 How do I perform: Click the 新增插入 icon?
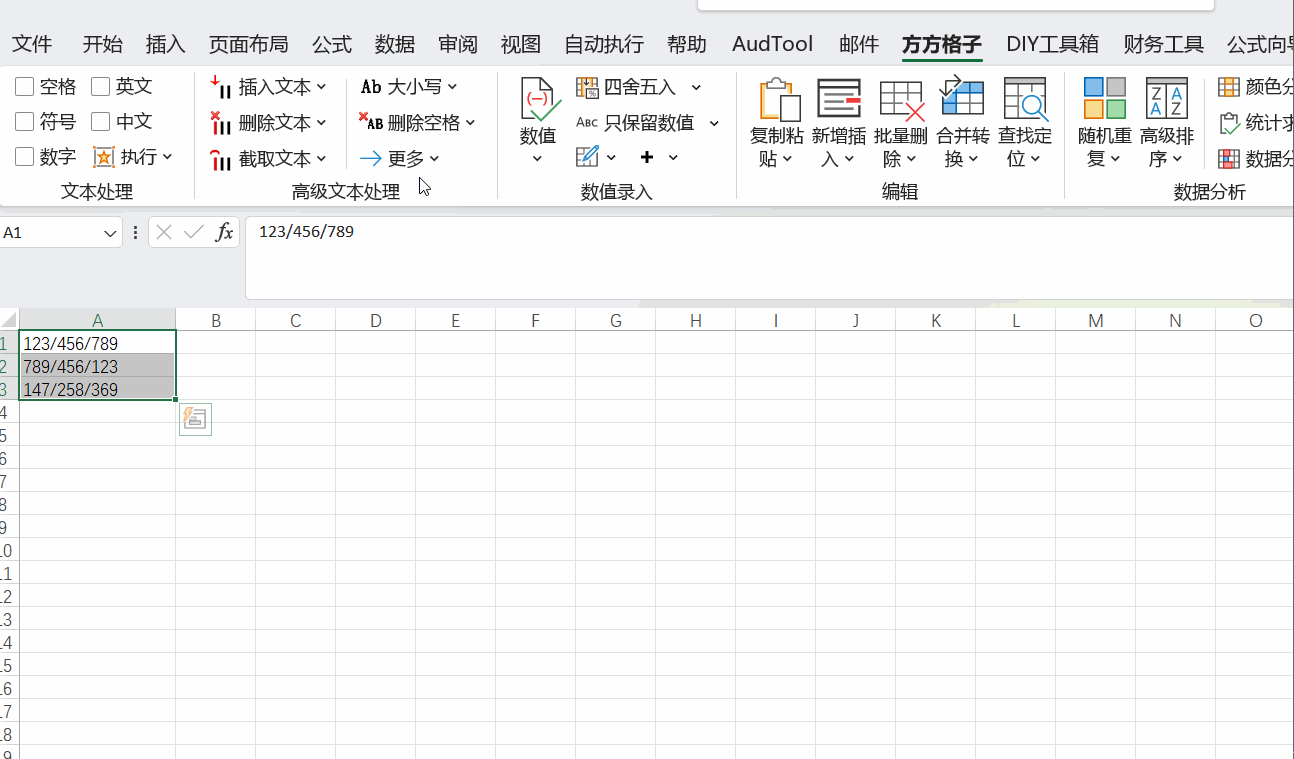pyautogui.click(x=838, y=101)
